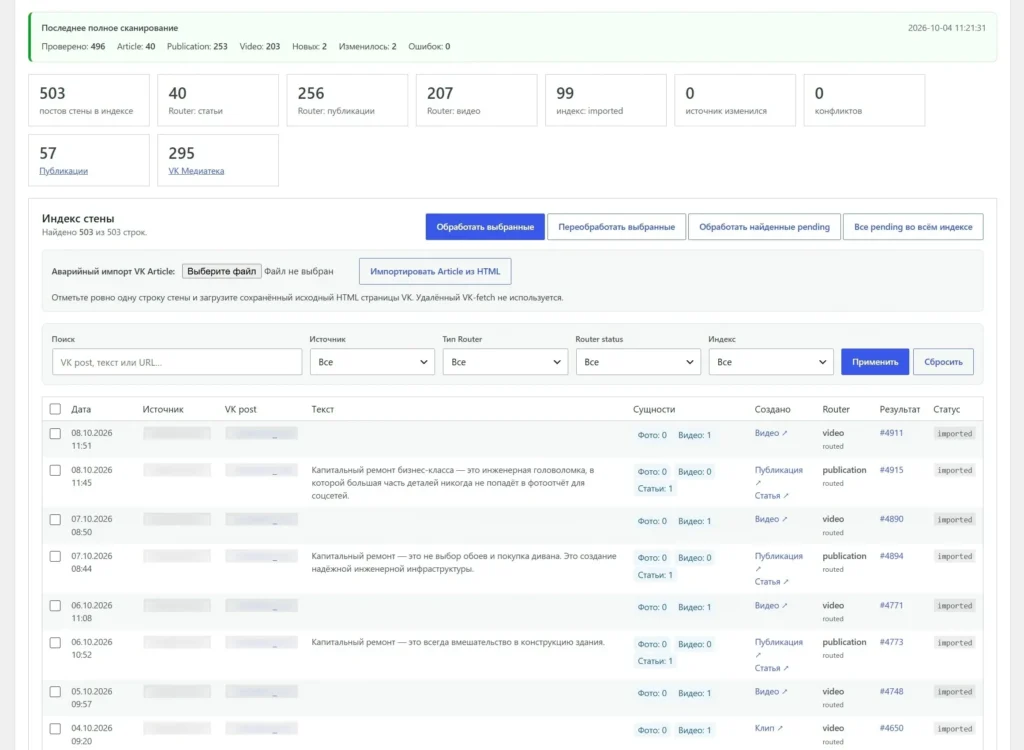
Task: Click the Обработать выбранные button
Action: 485,227
